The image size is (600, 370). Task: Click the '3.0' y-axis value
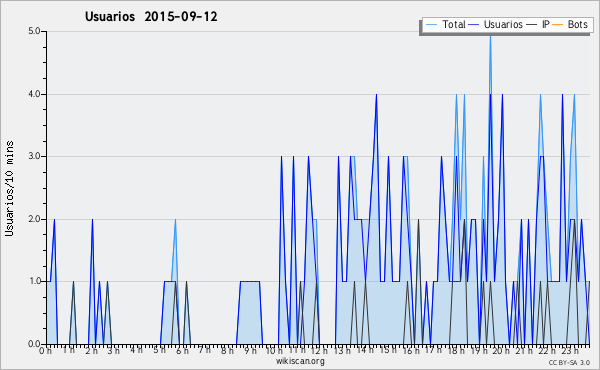(34, 156)
